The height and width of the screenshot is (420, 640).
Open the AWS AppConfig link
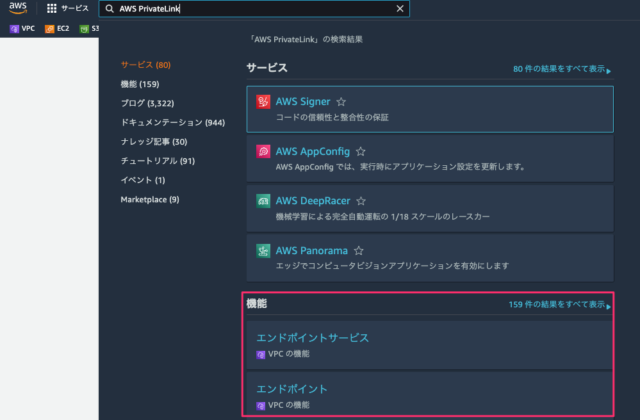tap(313, 151)
